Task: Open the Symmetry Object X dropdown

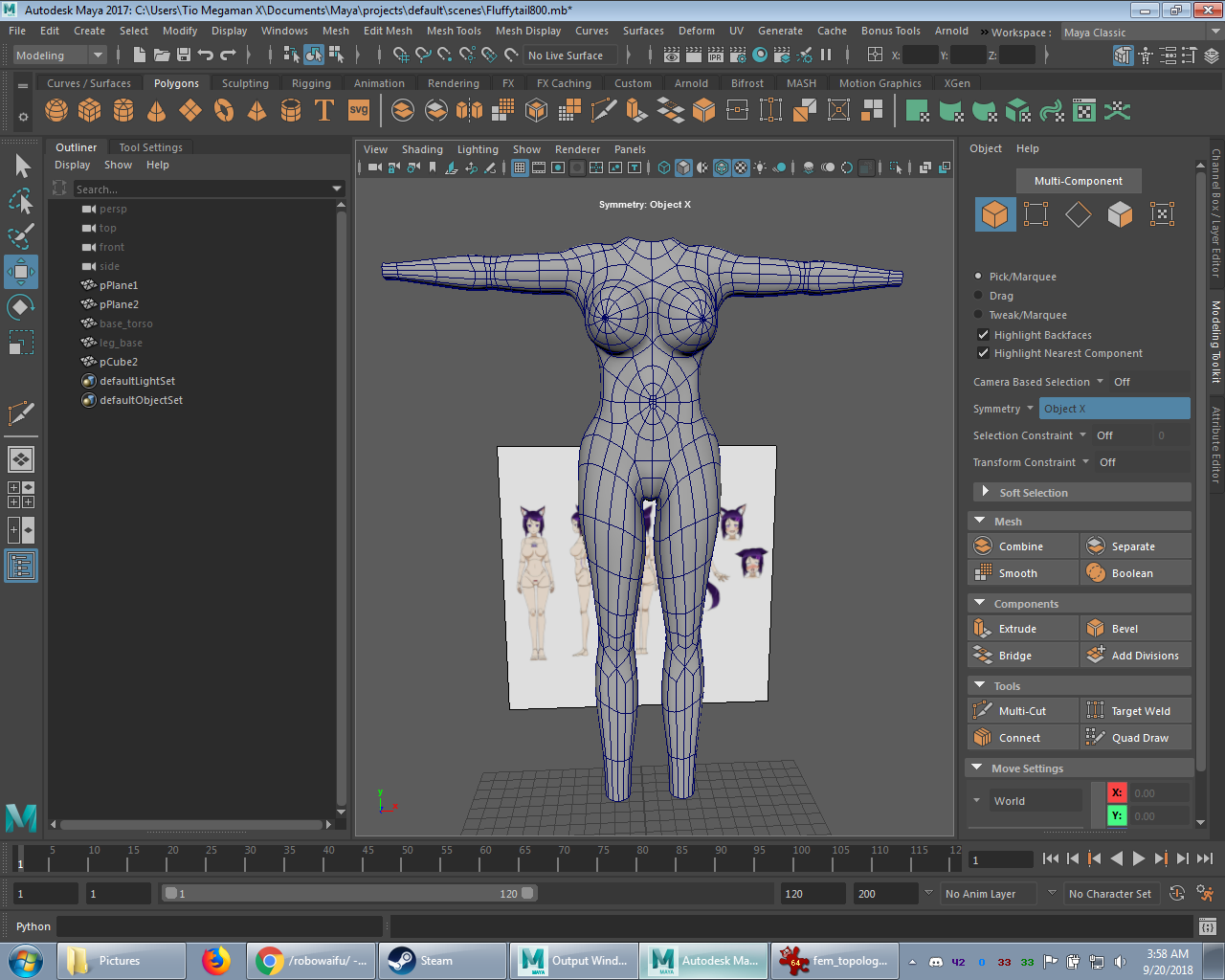Action: [1115, 409]
